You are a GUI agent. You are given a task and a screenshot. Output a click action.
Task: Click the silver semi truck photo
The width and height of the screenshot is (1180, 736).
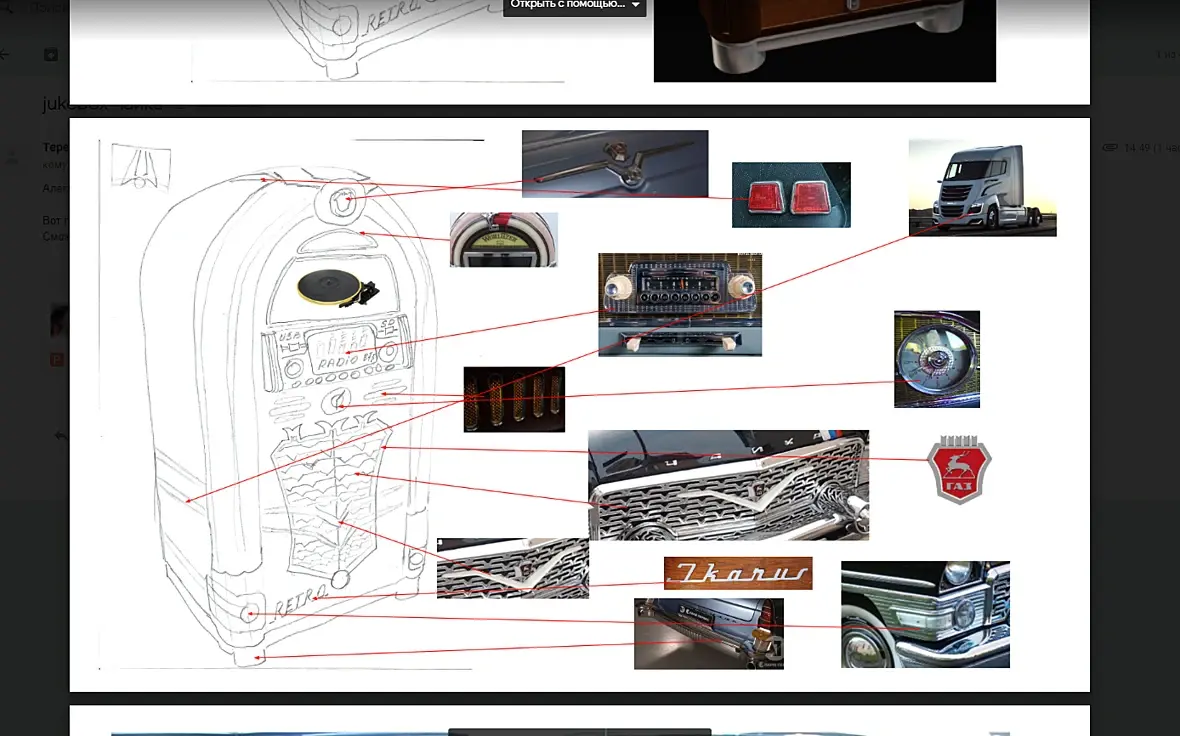[x=982, y=188]
